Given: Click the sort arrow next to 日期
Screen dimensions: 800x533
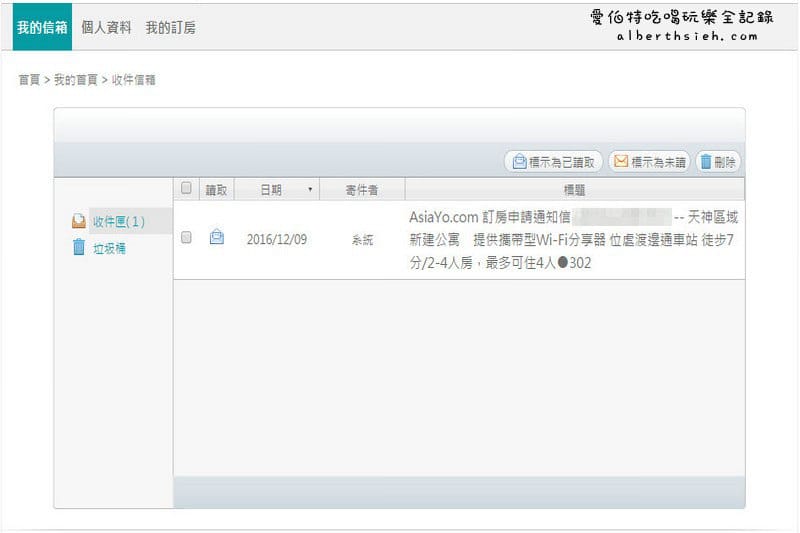Looking at the screenshot, I should tap(310, 190).
